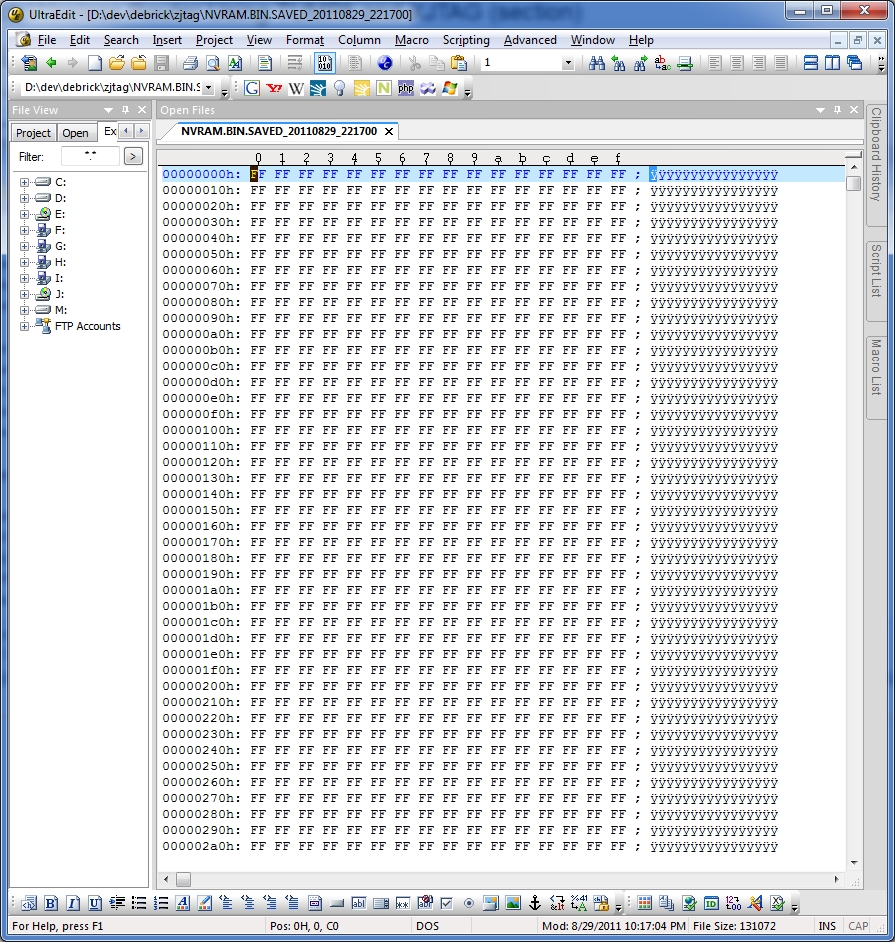Expand the F: network drive node
Viewport: 895px width, 942px height.
[24, 230]
